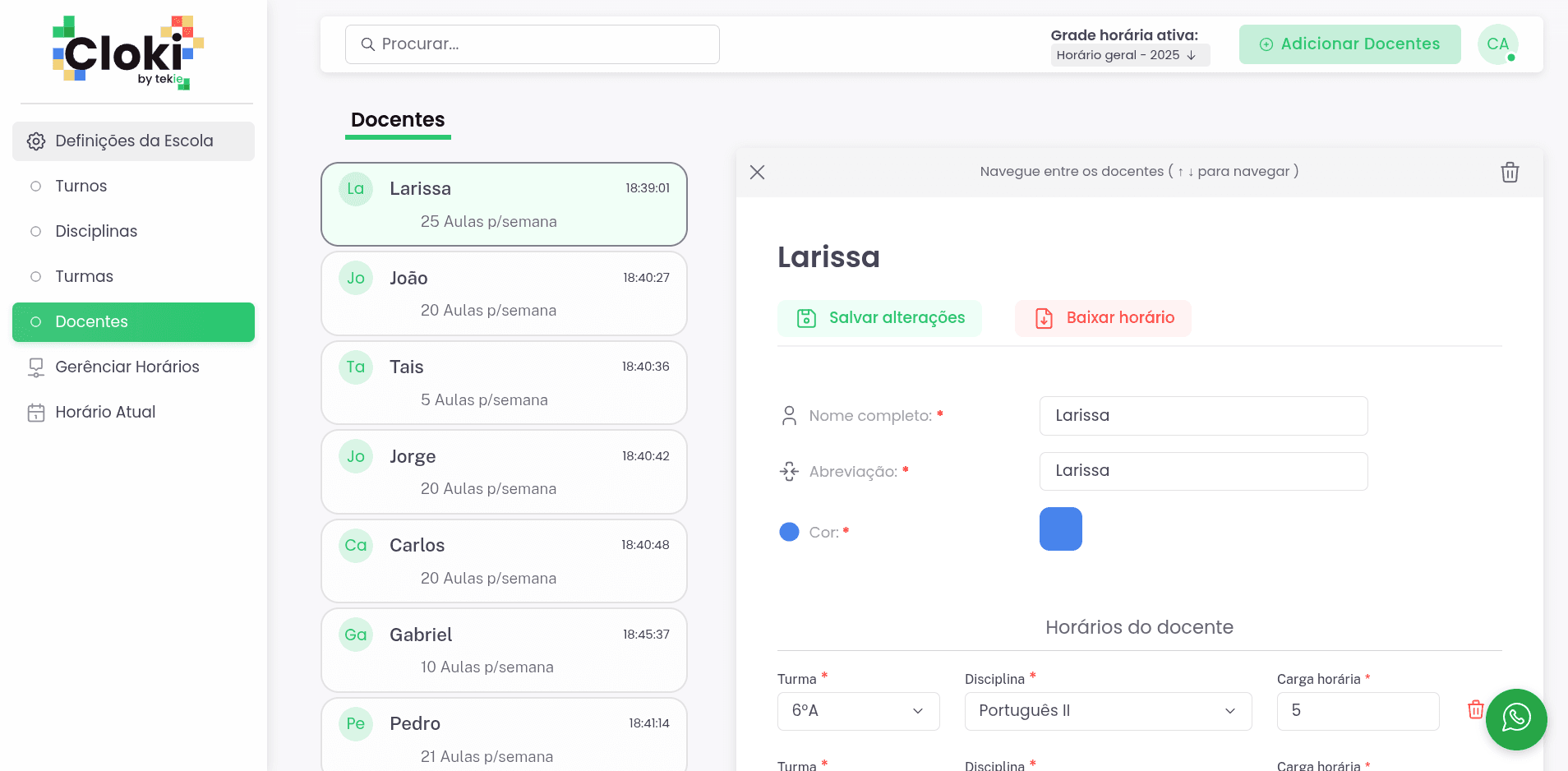Open WhatsApp chat support bubble
1568x771 pixels.
[1515, 718]
